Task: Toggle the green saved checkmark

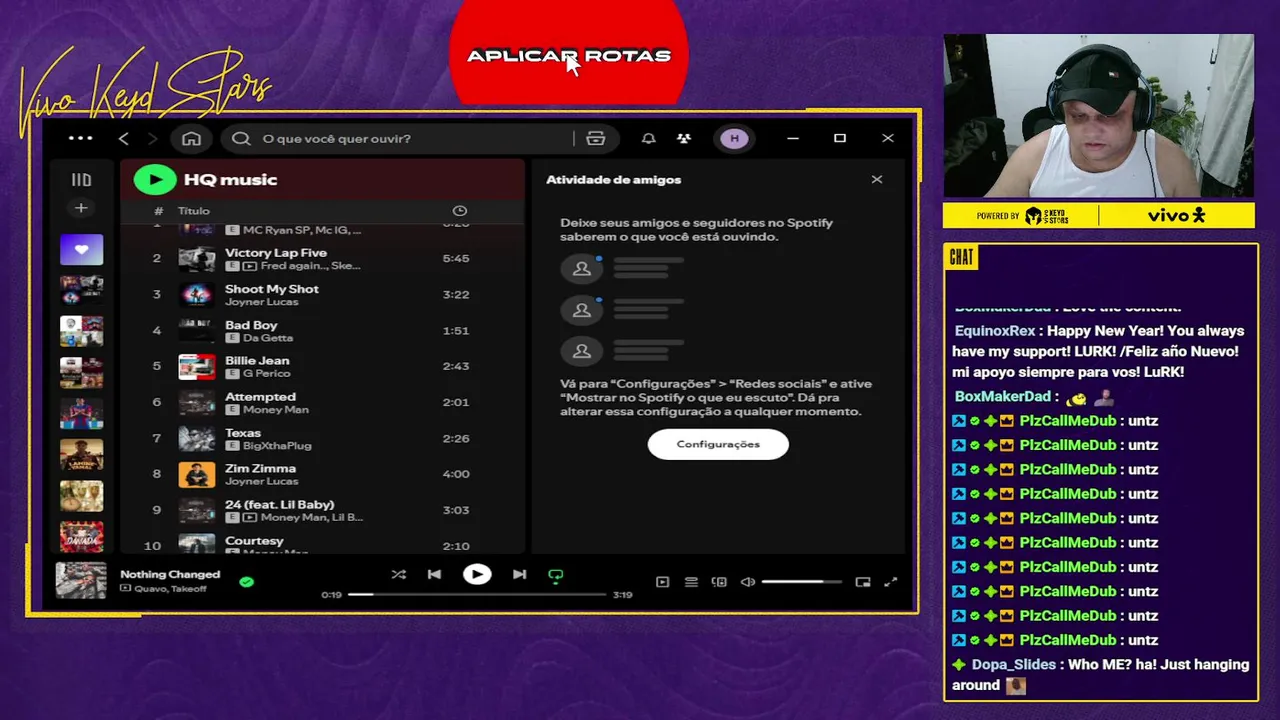Action: (x=247, y=581)
